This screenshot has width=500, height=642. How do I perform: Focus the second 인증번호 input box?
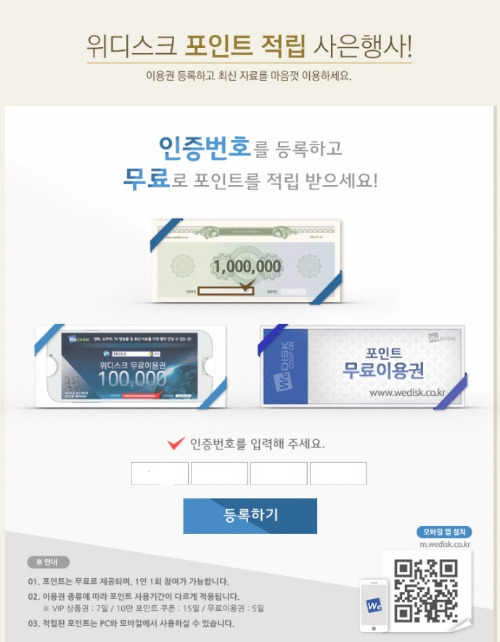(x=219, y=473)
